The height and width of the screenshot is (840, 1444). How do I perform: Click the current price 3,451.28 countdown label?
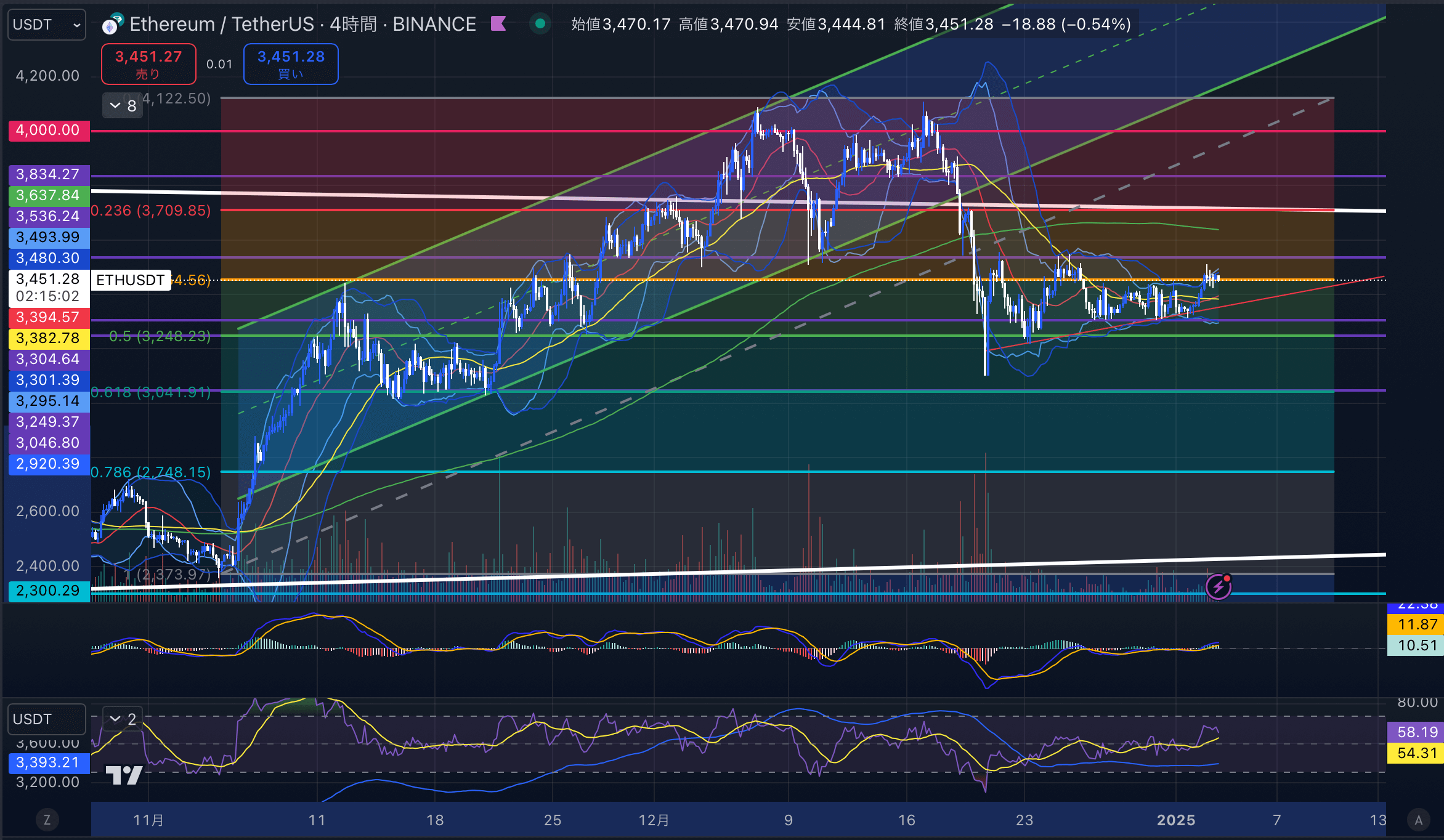click(49, 288)
